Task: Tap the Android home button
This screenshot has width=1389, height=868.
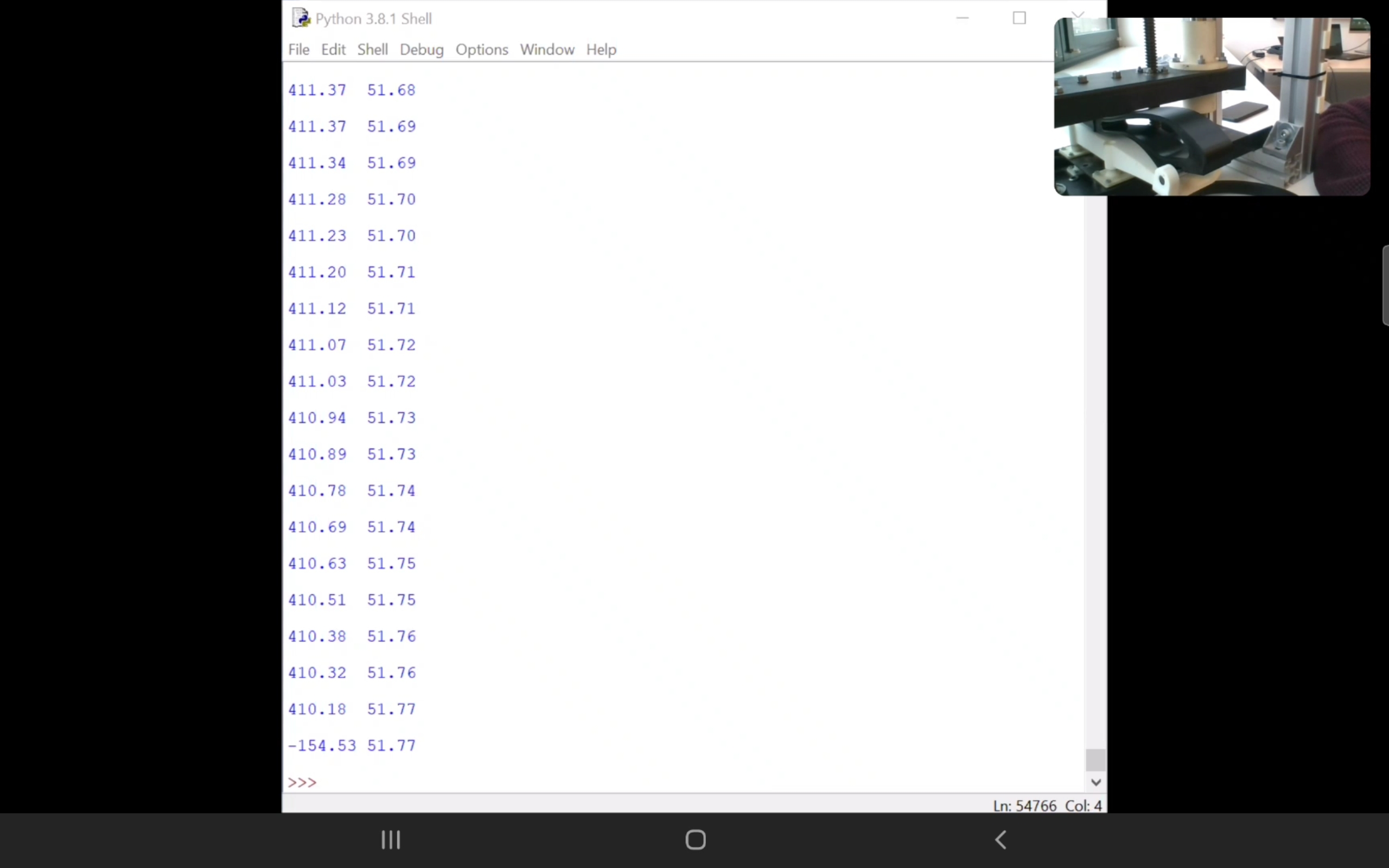Action: pos(695,839)
